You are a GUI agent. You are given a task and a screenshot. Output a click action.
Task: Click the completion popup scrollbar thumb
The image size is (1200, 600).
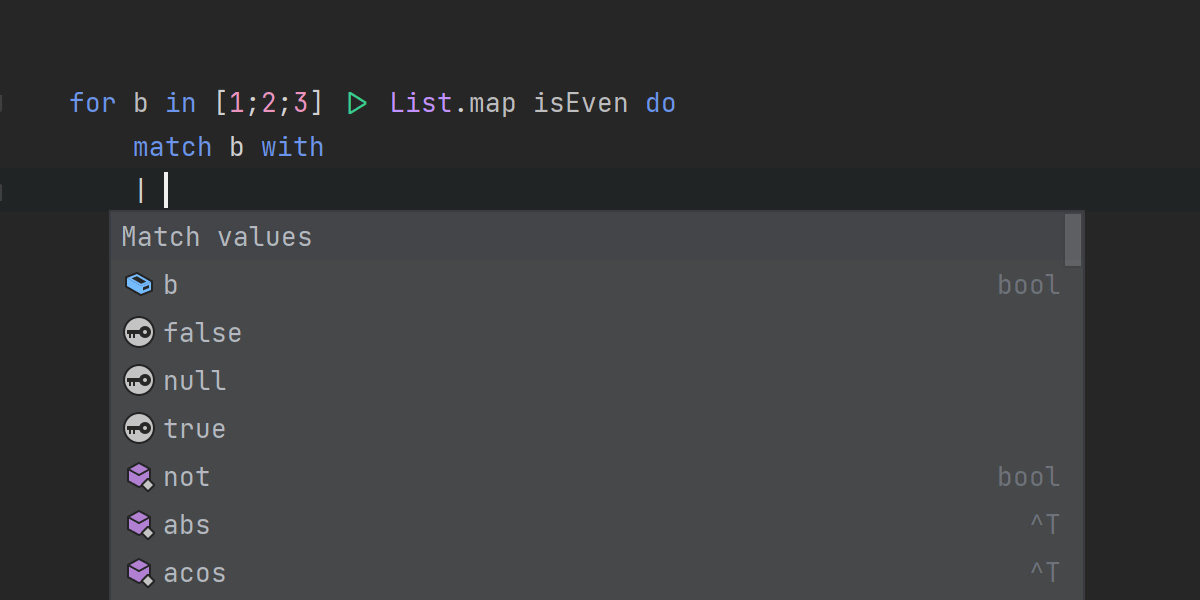pyautogui.click(x=1073, y=240)
